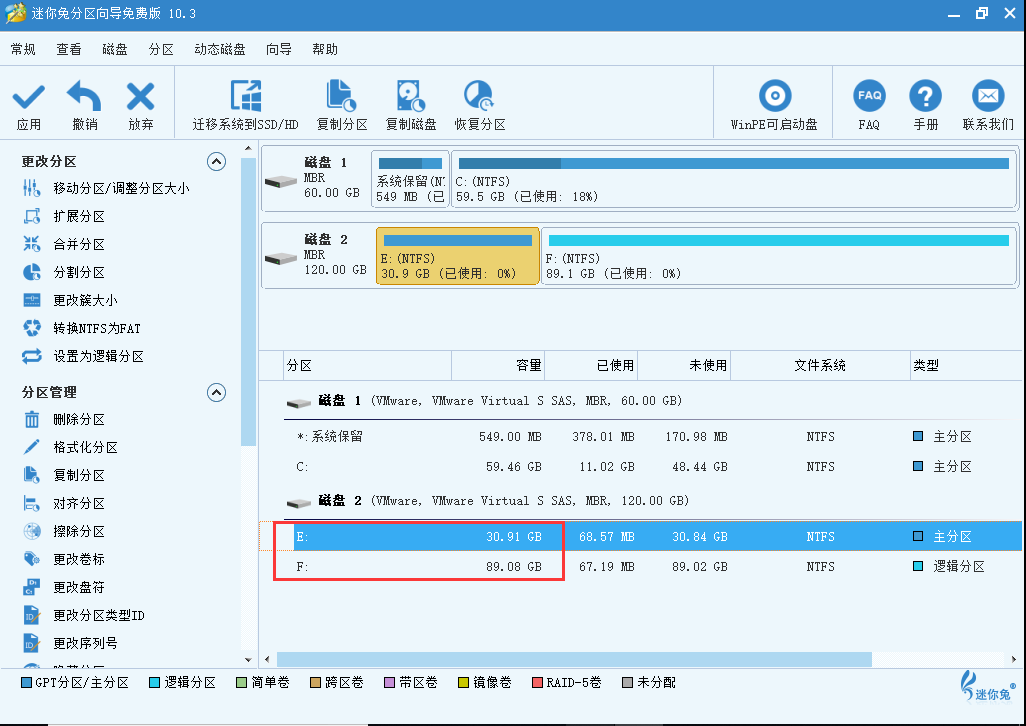The width and height of the screenshot is (1026, 726).
Task: Select the C: row in partition list
Action: pyautogui.click(x=640, y=466)
